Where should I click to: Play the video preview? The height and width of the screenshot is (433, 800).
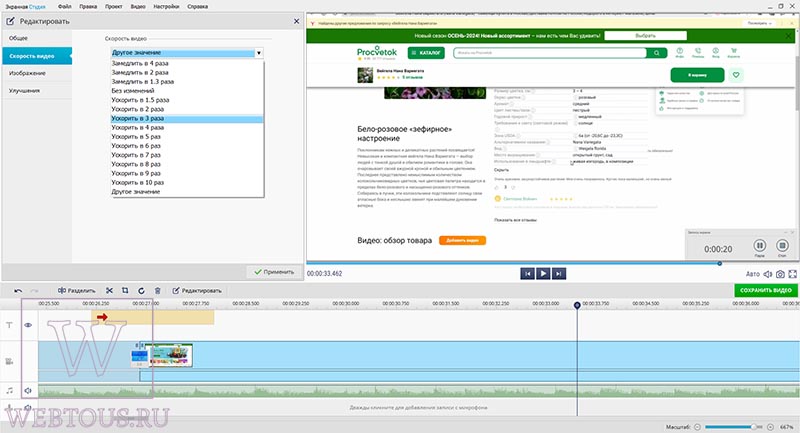(x=543, y=274)
